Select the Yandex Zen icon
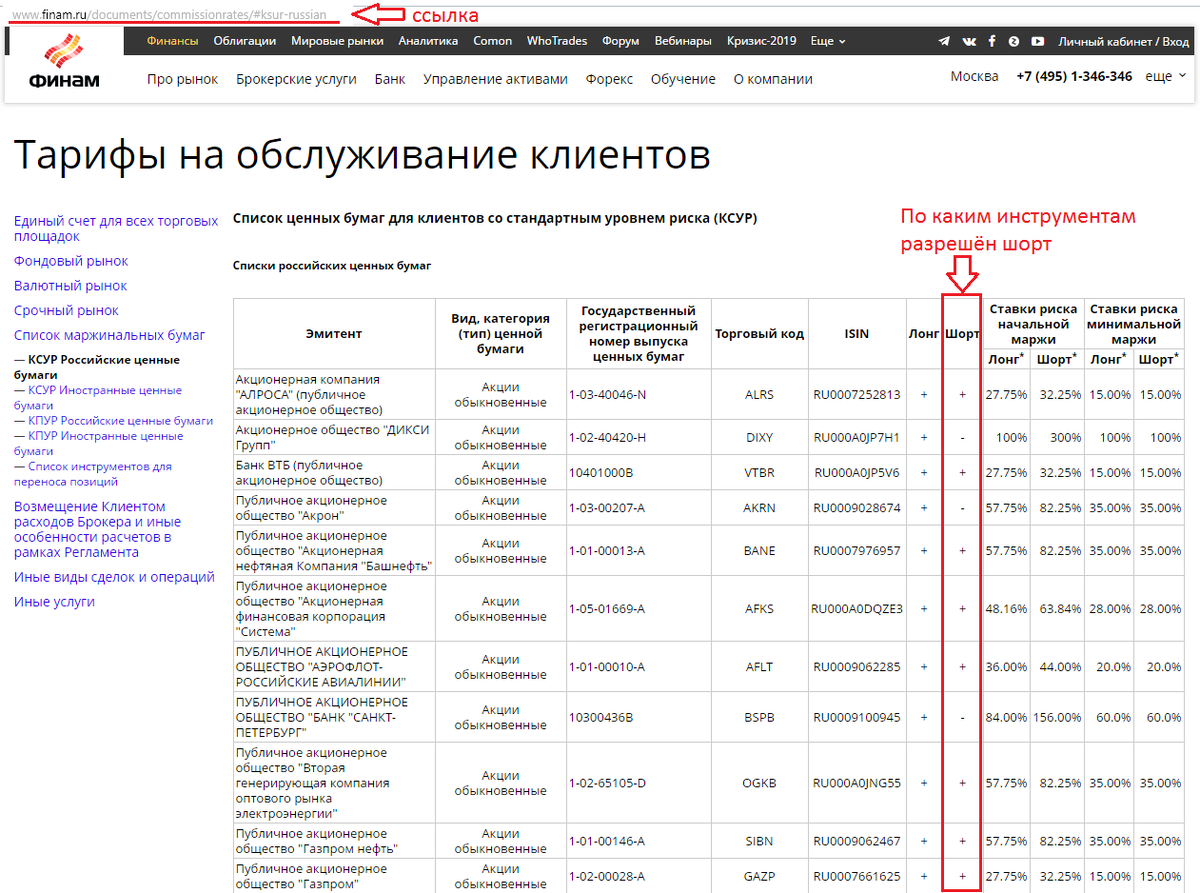The image size is (1200, 893). coord(1014,41)
